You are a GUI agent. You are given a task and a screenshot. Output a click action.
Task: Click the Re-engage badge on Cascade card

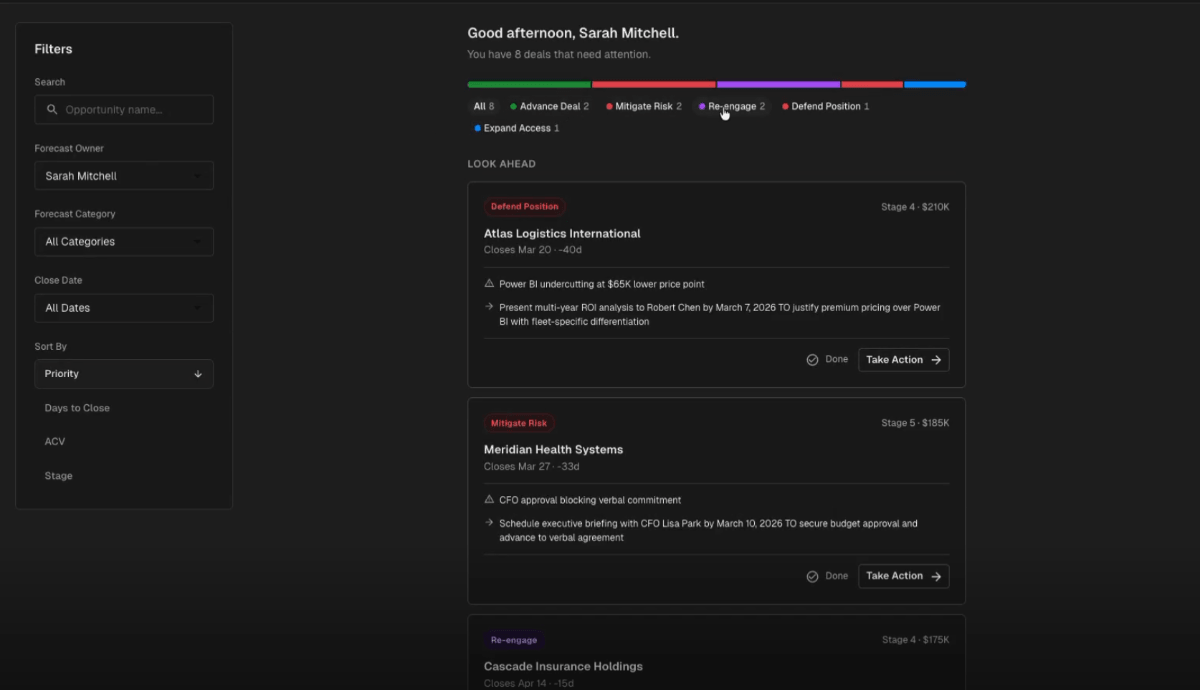[514, 640]
